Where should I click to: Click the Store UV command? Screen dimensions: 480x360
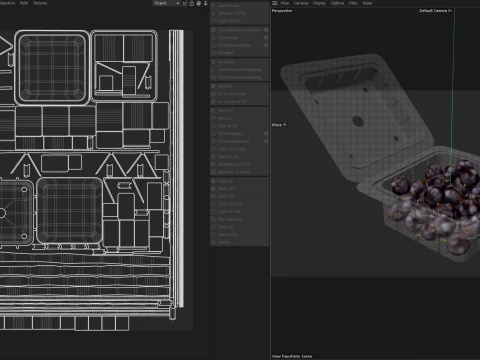click(x=239, y=227)
